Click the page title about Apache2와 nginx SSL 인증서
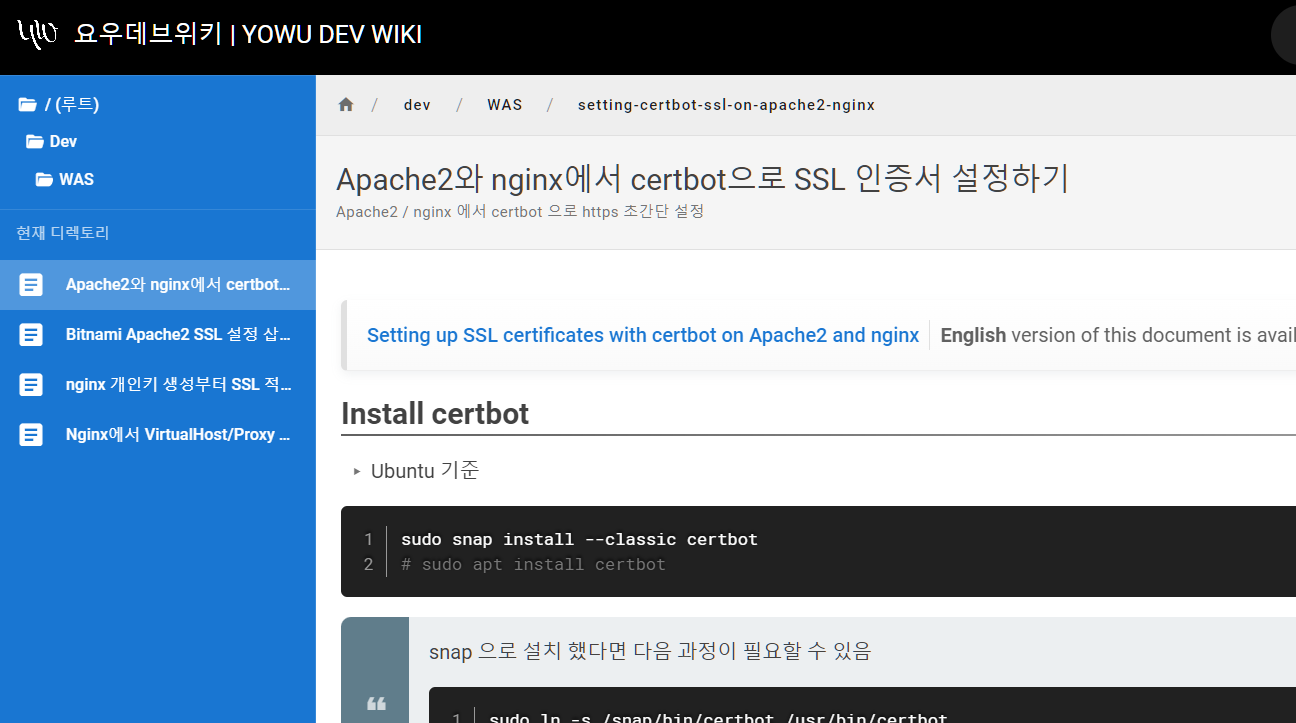Image resolution: width=1296 pixels, height=723 pixels. [703, 179]
